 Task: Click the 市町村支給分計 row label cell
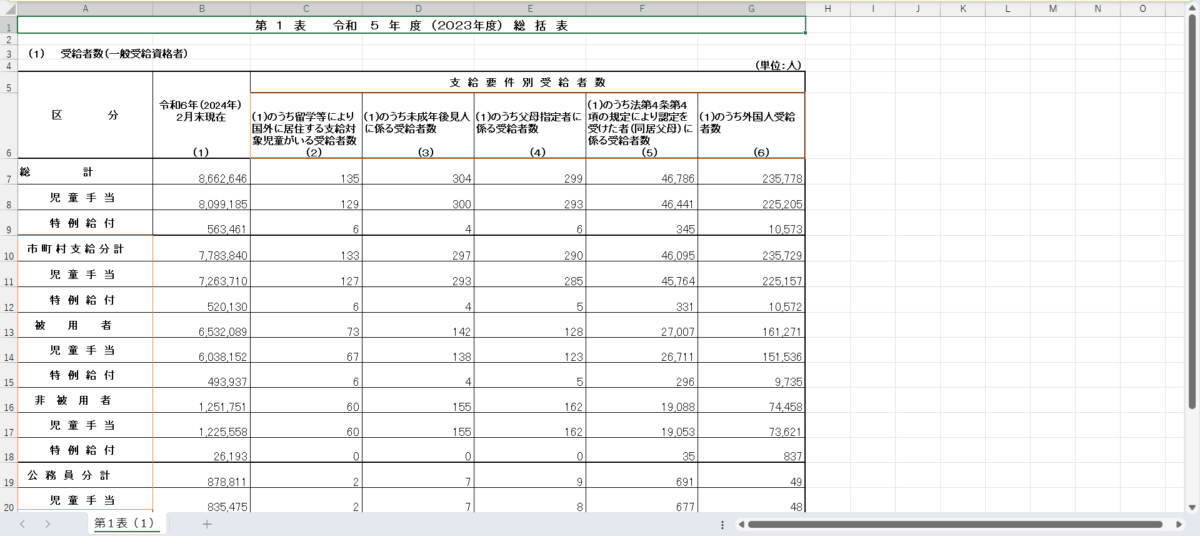[85, 248]
